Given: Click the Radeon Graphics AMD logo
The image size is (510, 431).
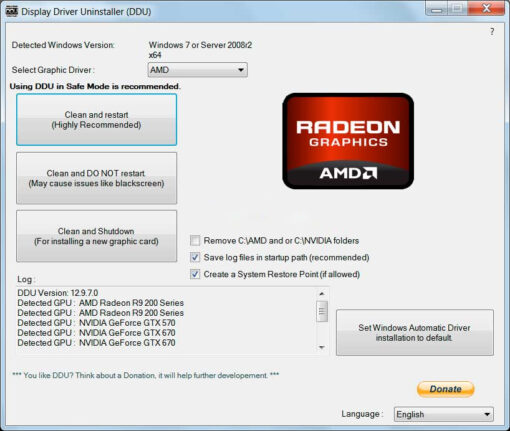Looking at the screenshot, I should click(x=348, y=141).
